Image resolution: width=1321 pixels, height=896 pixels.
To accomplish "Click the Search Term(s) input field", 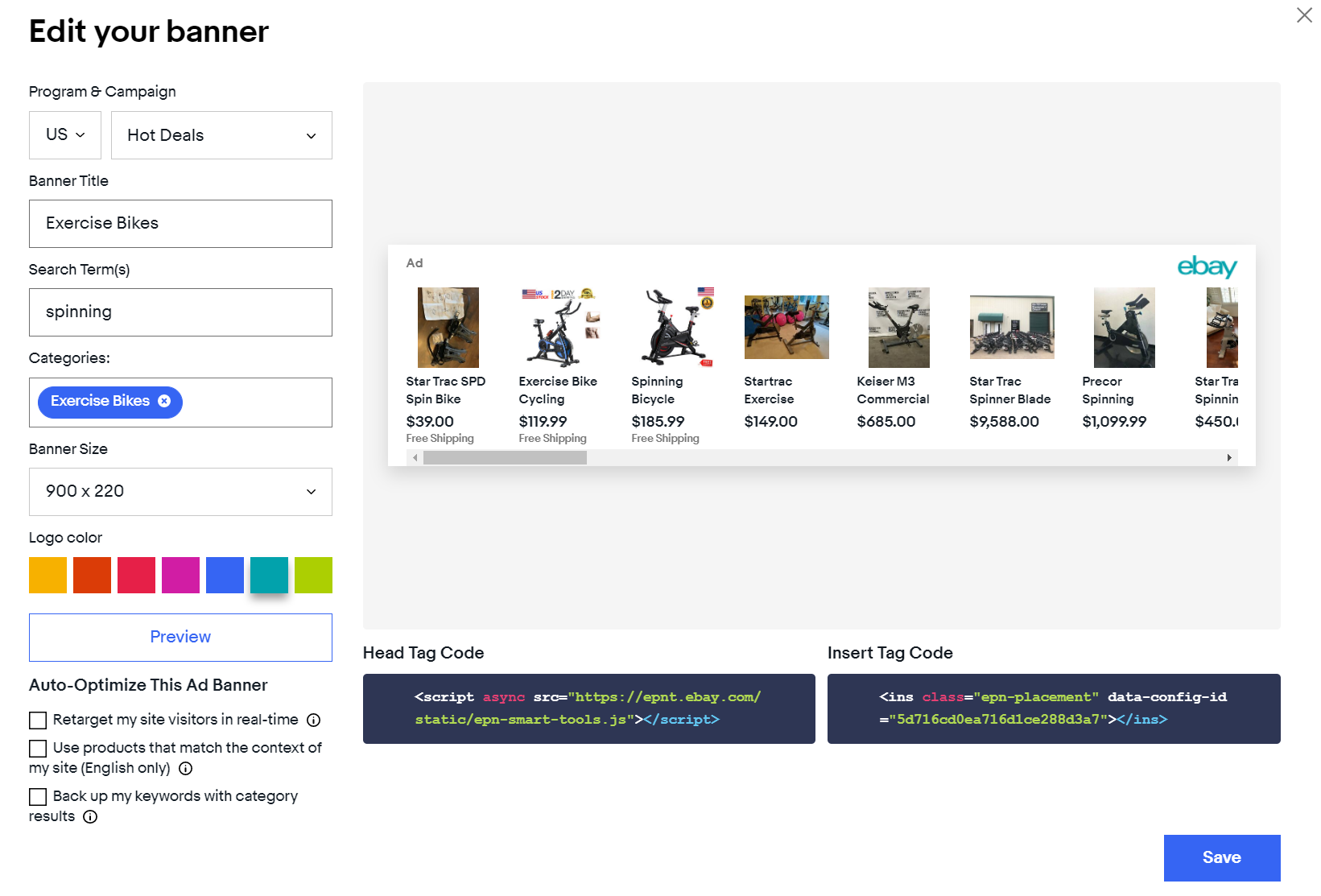I will pos(180,312).
